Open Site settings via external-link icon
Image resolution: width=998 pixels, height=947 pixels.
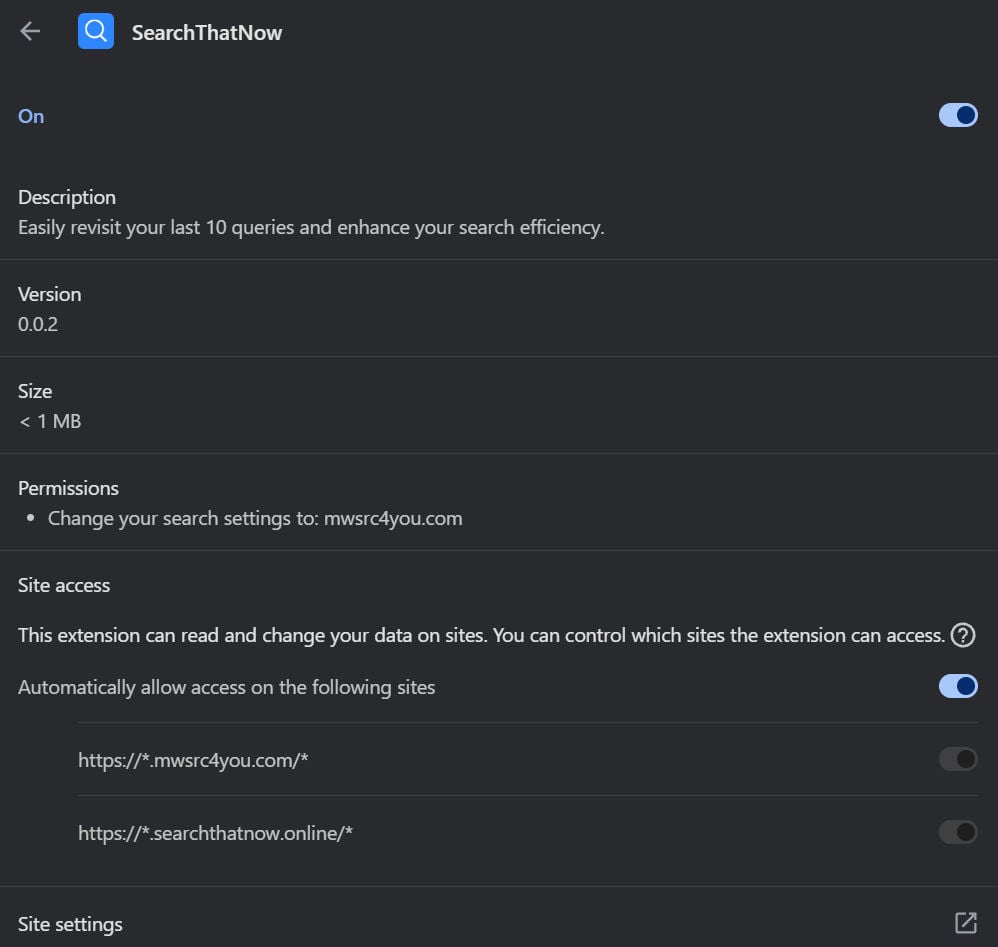pyautogui.click(x=965, y=923)
